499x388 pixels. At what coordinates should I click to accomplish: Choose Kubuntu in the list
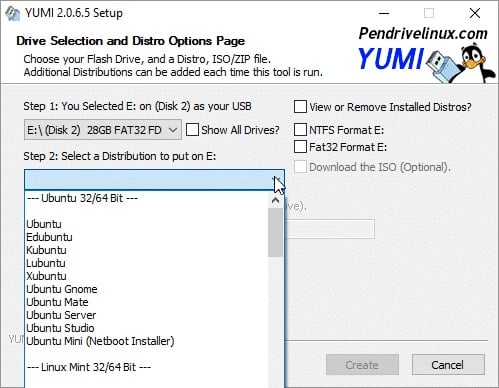tap(147, 250)
